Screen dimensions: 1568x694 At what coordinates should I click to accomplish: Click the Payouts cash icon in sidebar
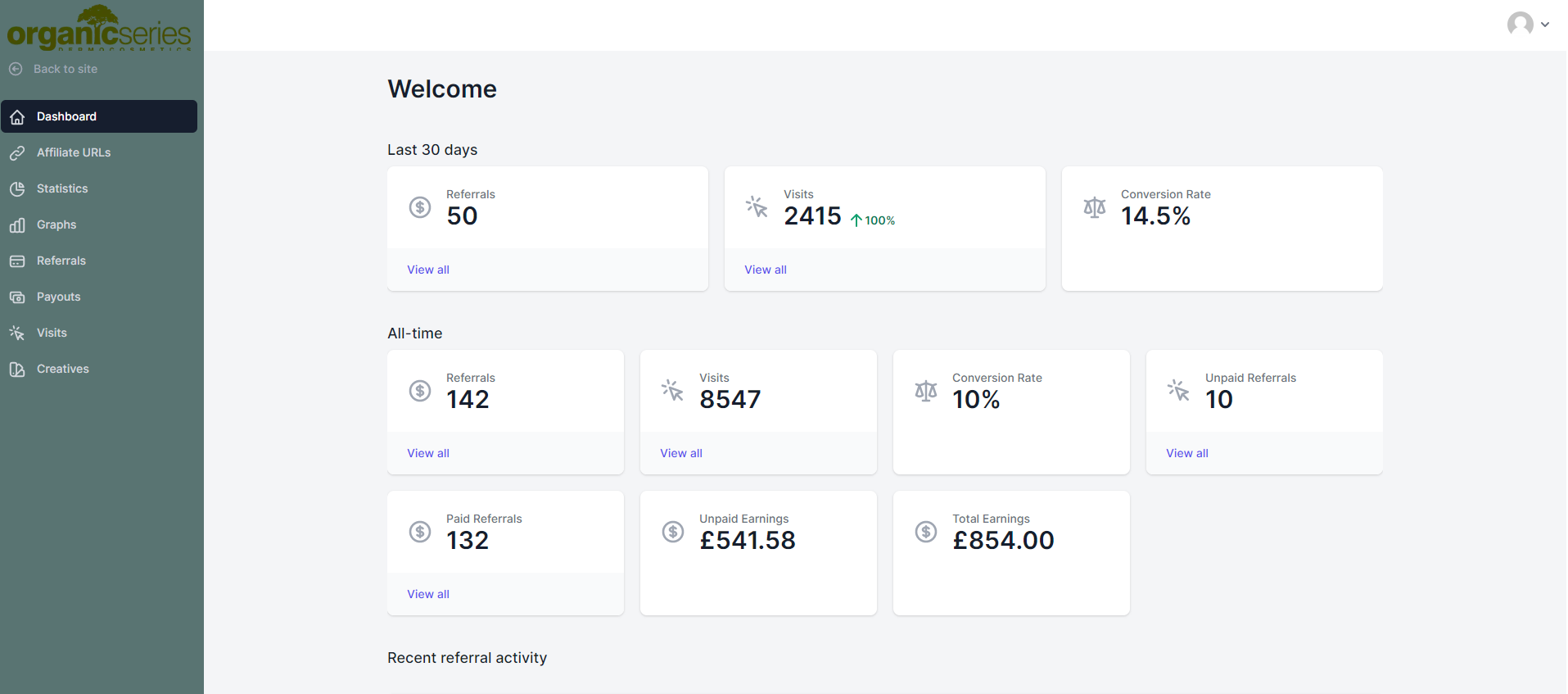(x=17, y=297)
